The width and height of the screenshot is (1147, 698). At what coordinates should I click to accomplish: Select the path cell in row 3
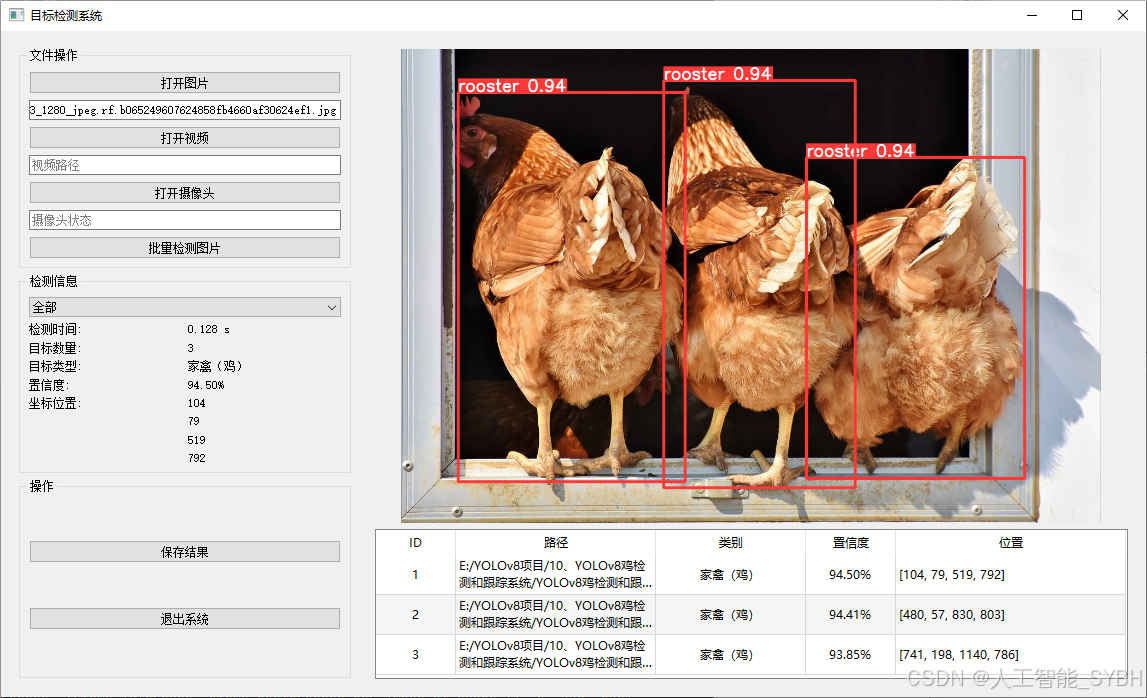(x=555, y=654)
